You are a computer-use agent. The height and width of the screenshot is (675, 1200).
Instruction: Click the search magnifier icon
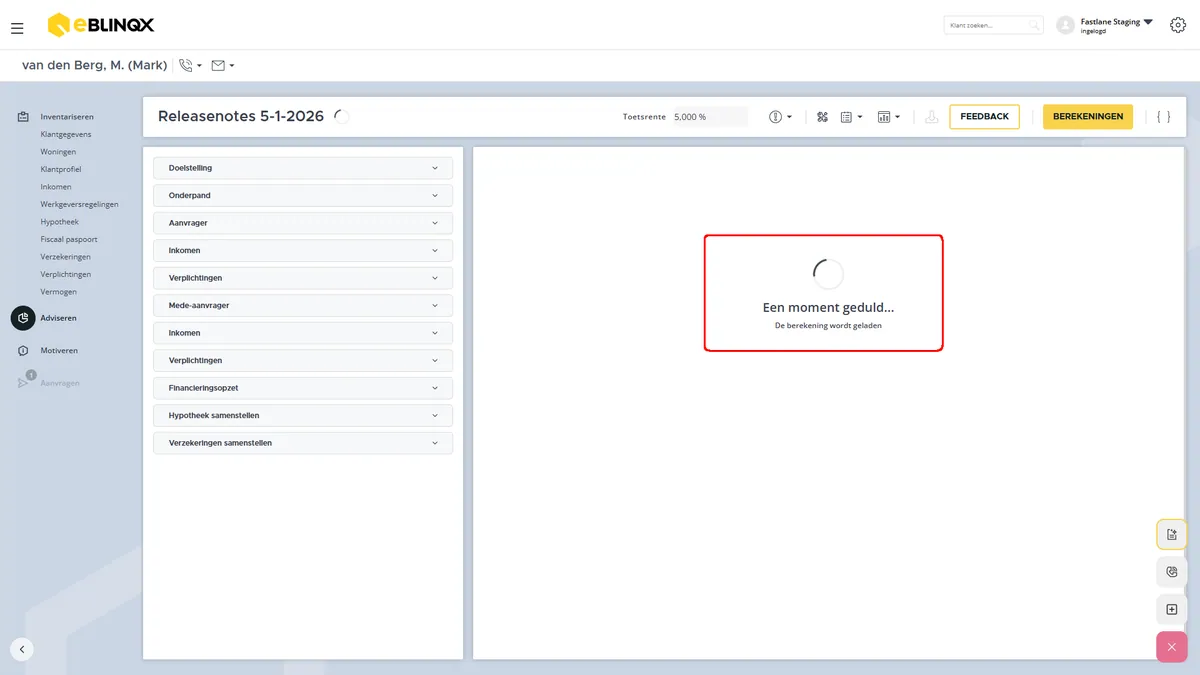[x=1035, y=25]
